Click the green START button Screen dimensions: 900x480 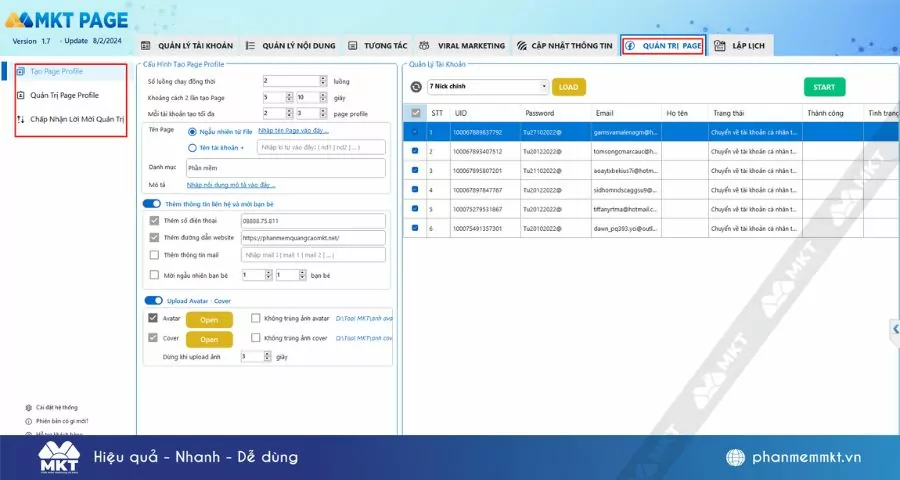(x=824, y=87)
